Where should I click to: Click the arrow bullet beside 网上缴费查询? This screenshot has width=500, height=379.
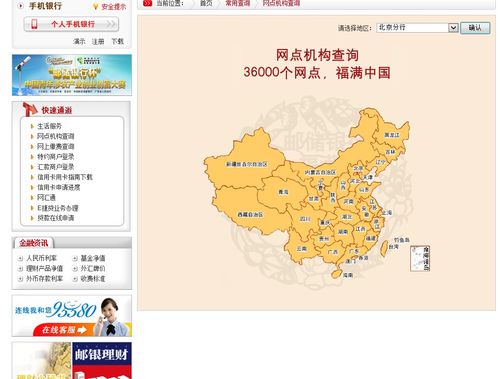point(32,146)
